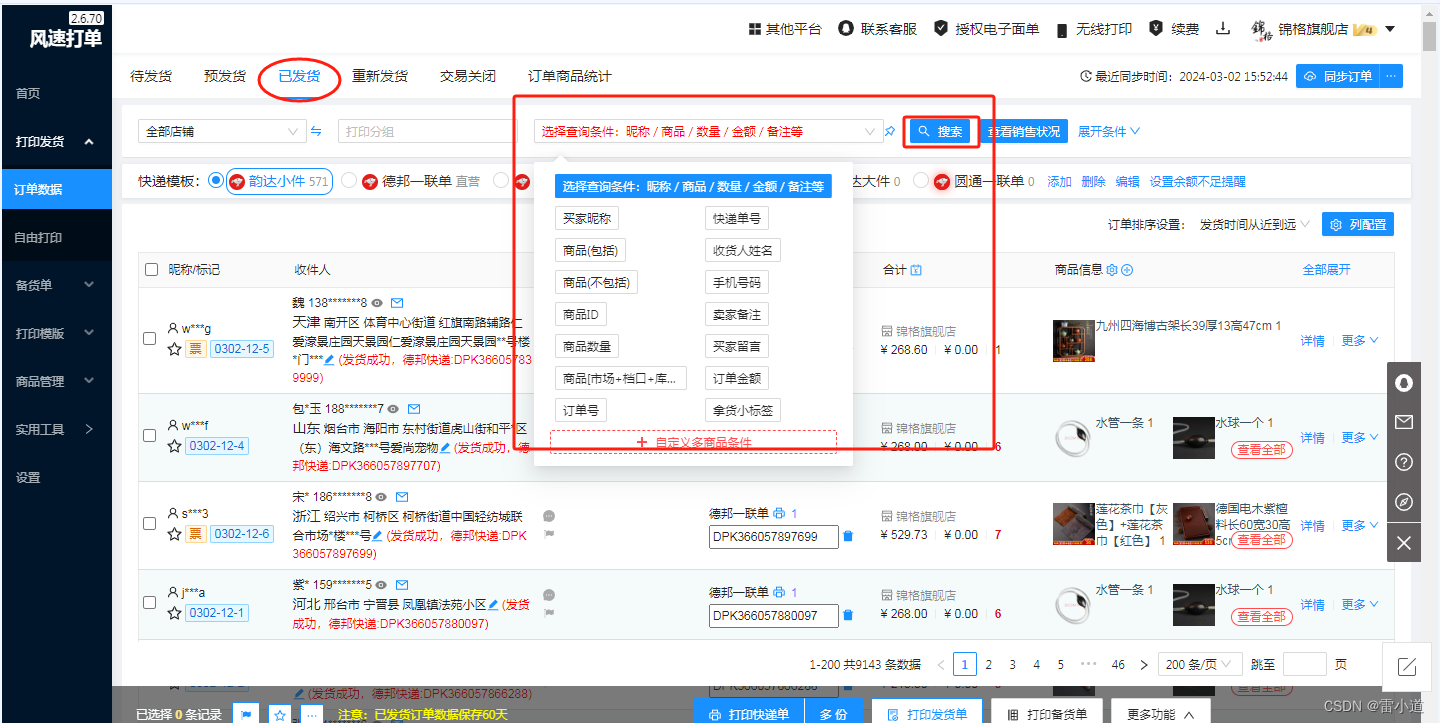Switch to 重新发货 tab

[380, 76]
